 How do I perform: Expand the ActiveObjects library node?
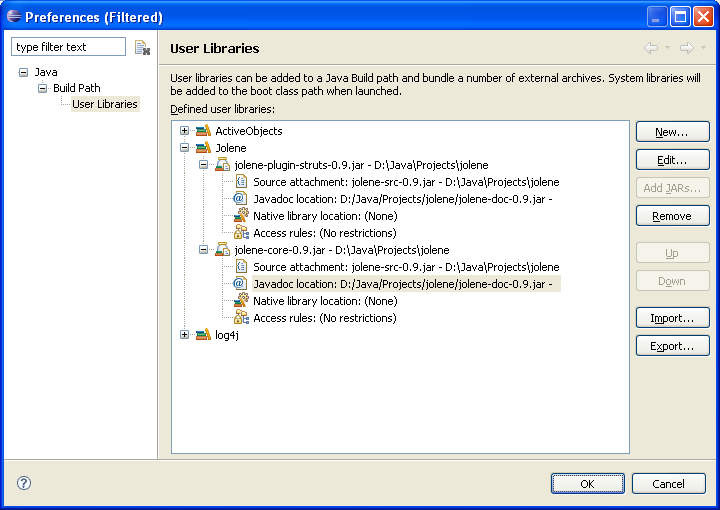(184, 131)
